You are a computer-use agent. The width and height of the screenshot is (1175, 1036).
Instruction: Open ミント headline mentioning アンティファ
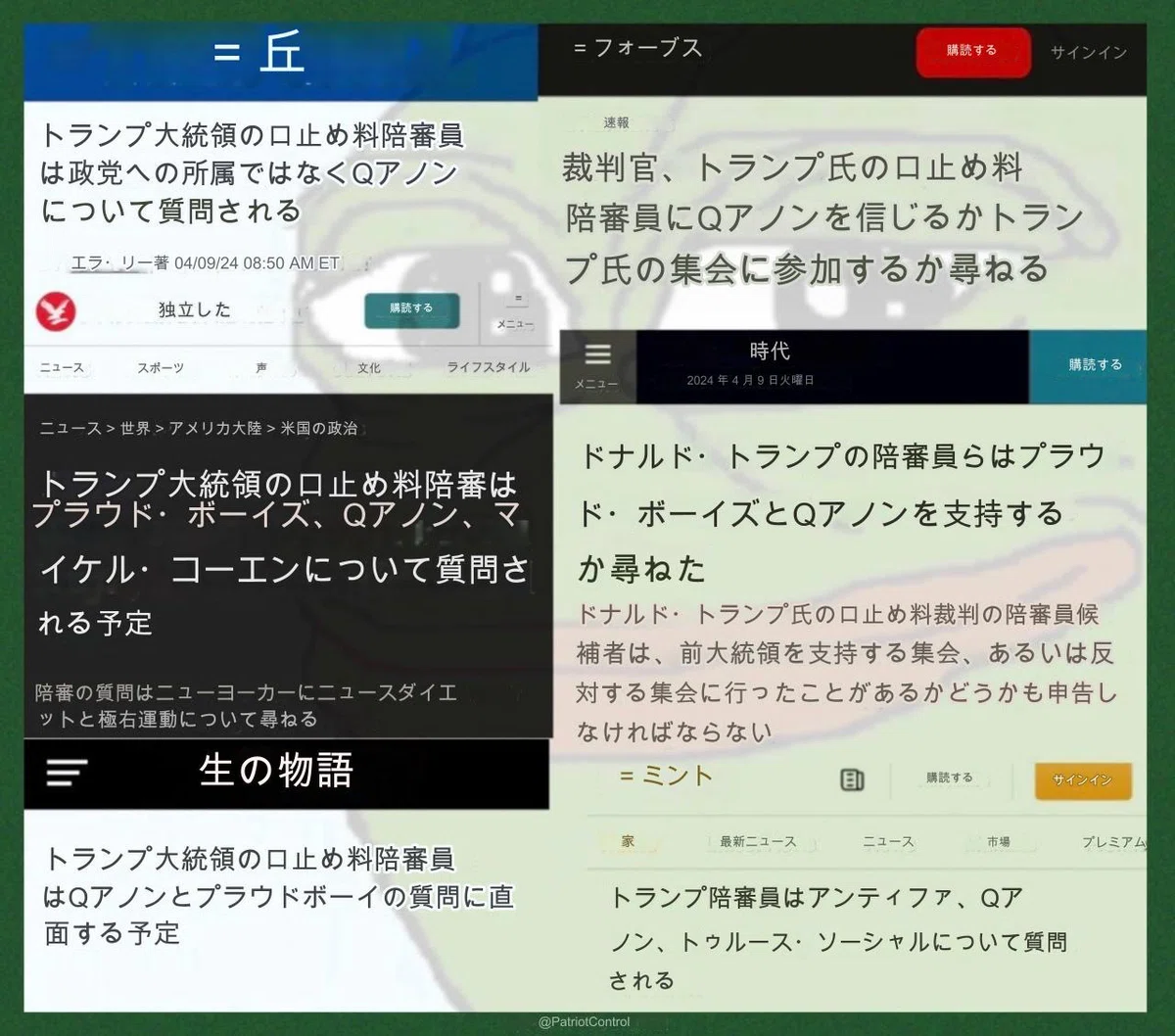pos(837,939)
